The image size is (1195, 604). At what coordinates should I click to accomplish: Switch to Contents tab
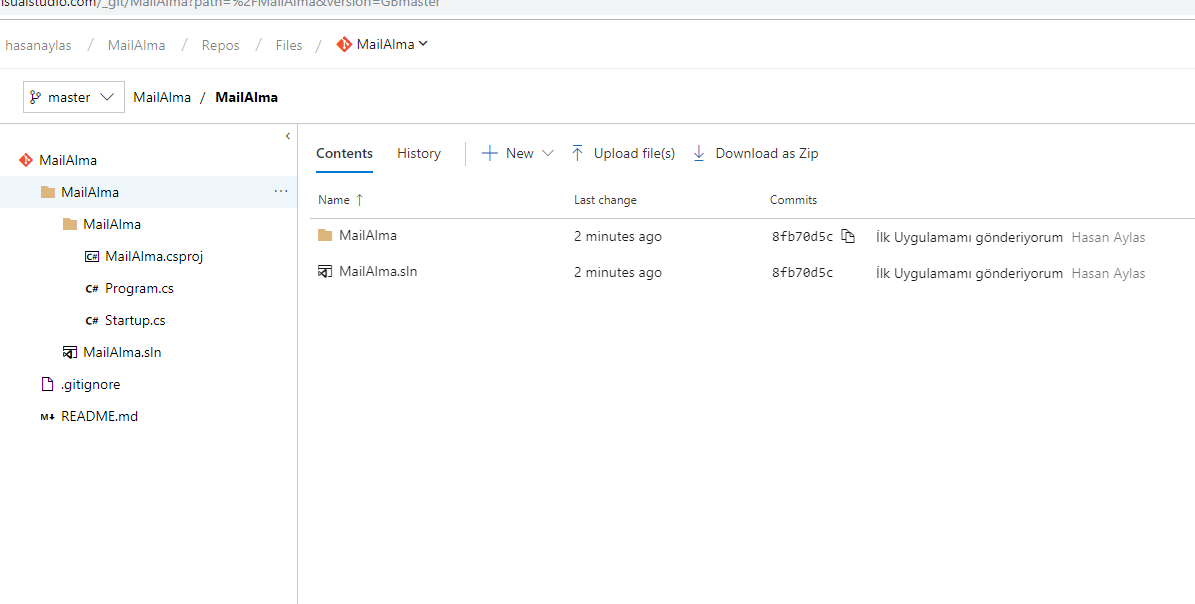tap(344, 153)
